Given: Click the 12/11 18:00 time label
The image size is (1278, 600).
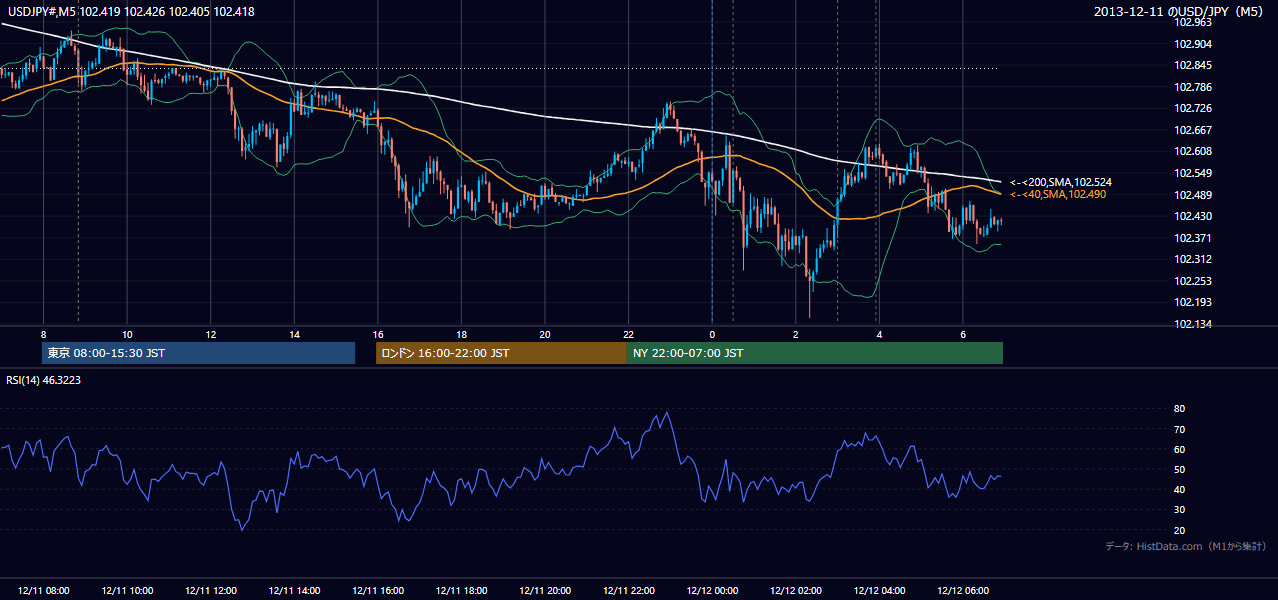Looking at the screenshot, I should coord(461,591).
